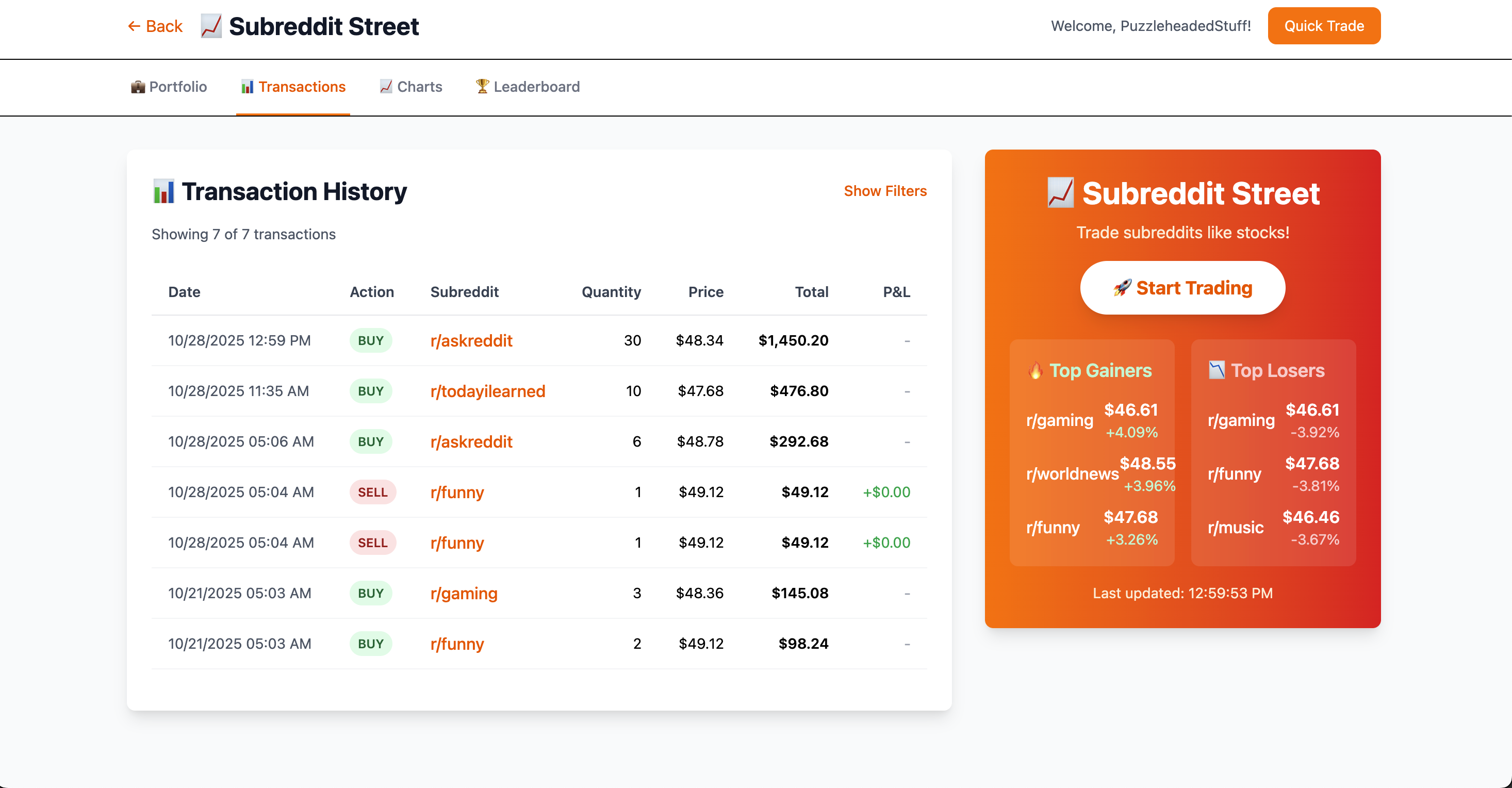This screenshot has height=788, width=1512.
Task: Click the bar chart icon beside Transaction History
Action: coord(164,191)
